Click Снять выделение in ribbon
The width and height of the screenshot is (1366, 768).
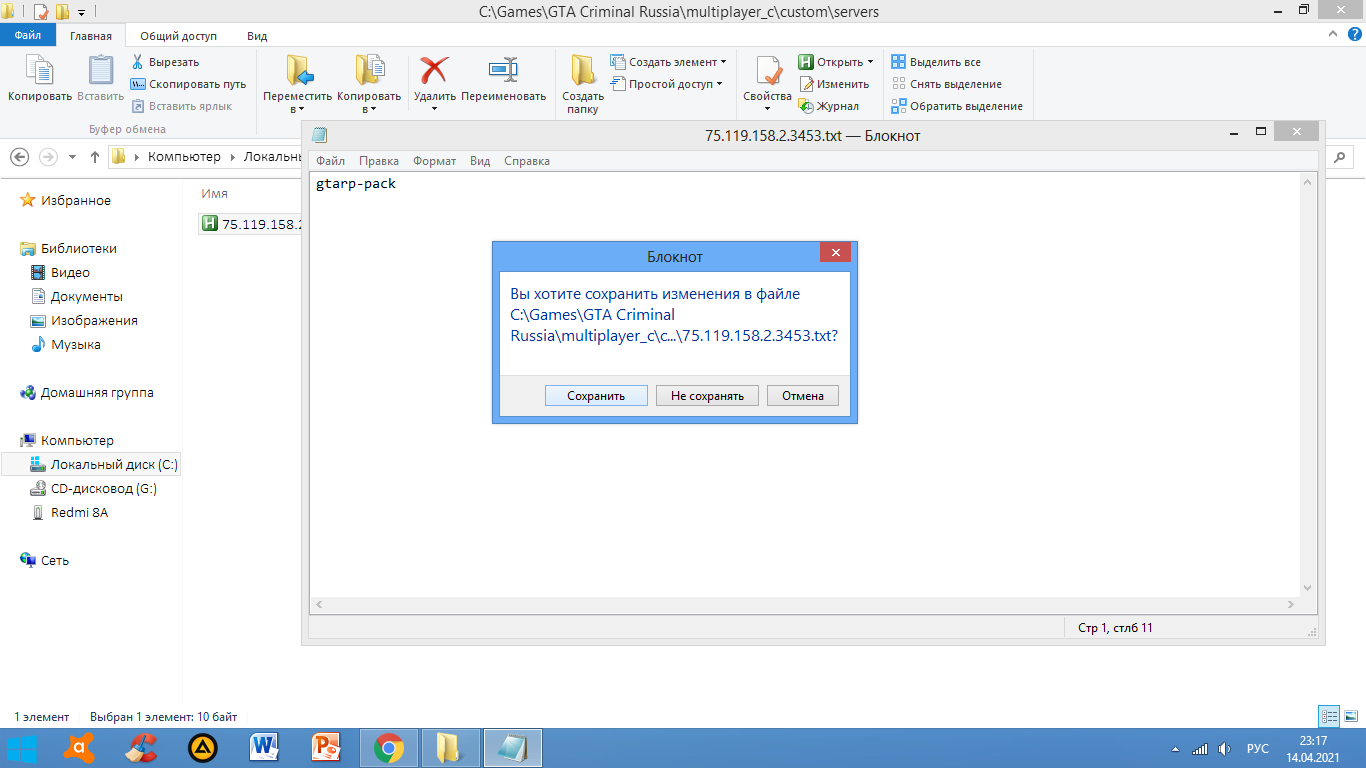[x=946, y=84]
